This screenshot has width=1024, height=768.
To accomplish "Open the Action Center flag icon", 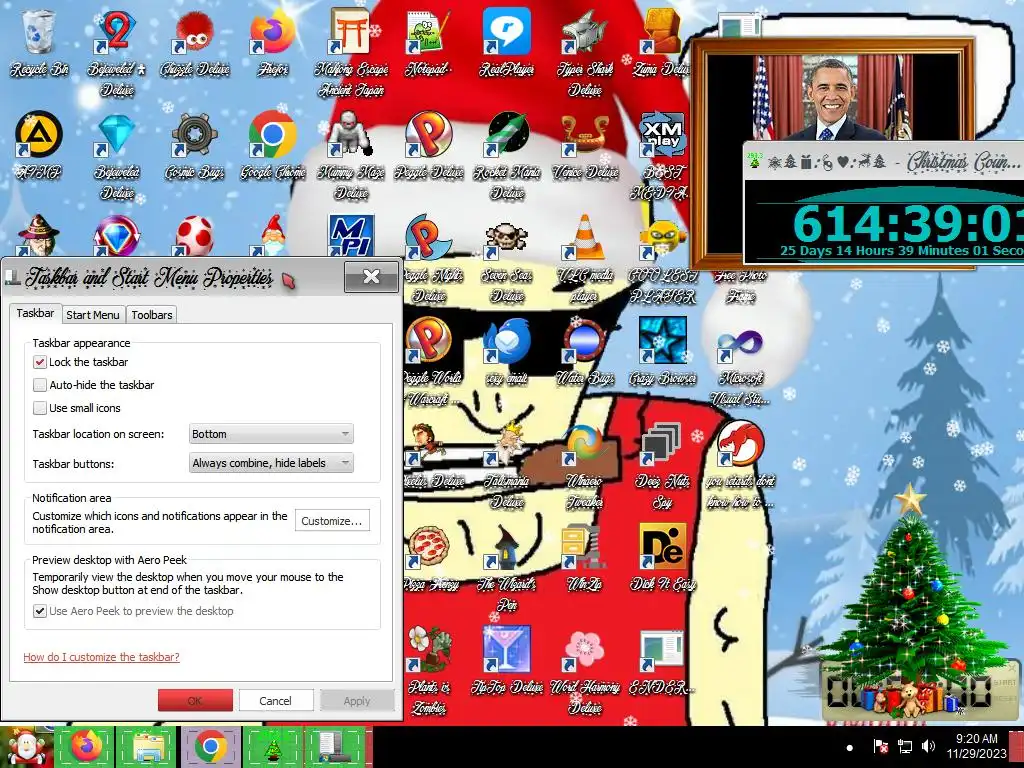I will tap(880, 746).
